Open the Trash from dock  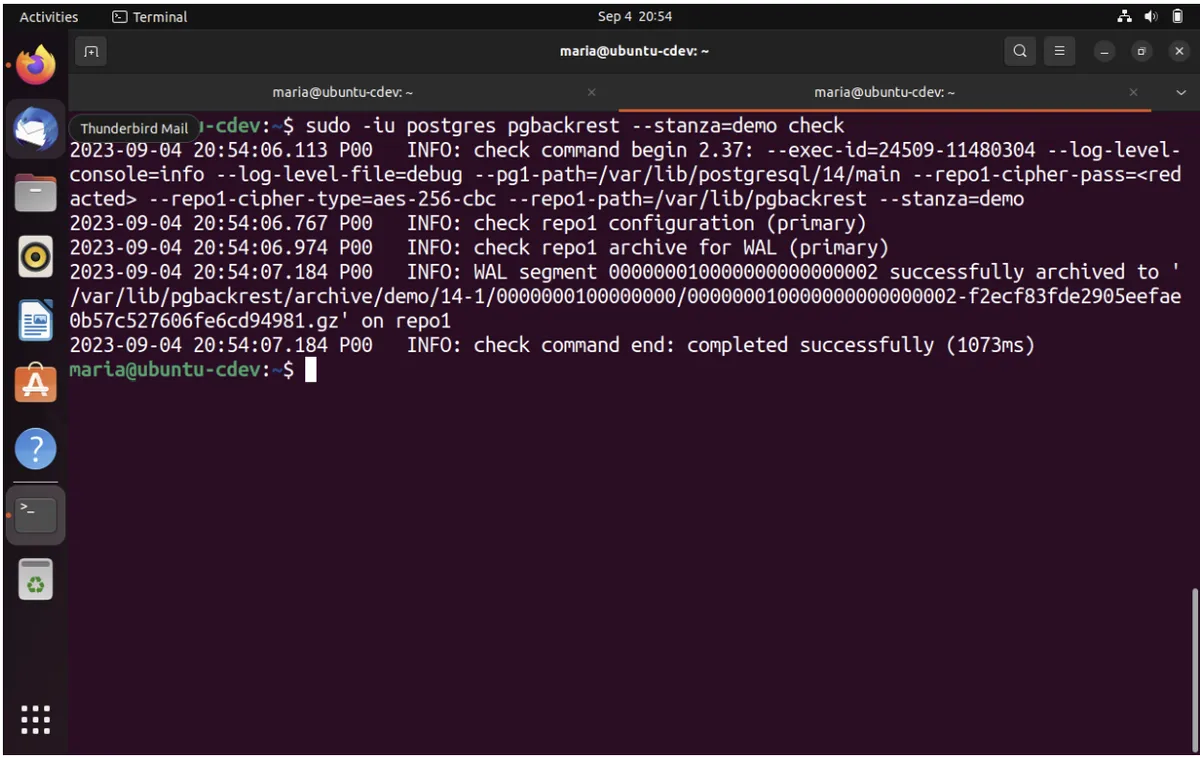[36, 580]
